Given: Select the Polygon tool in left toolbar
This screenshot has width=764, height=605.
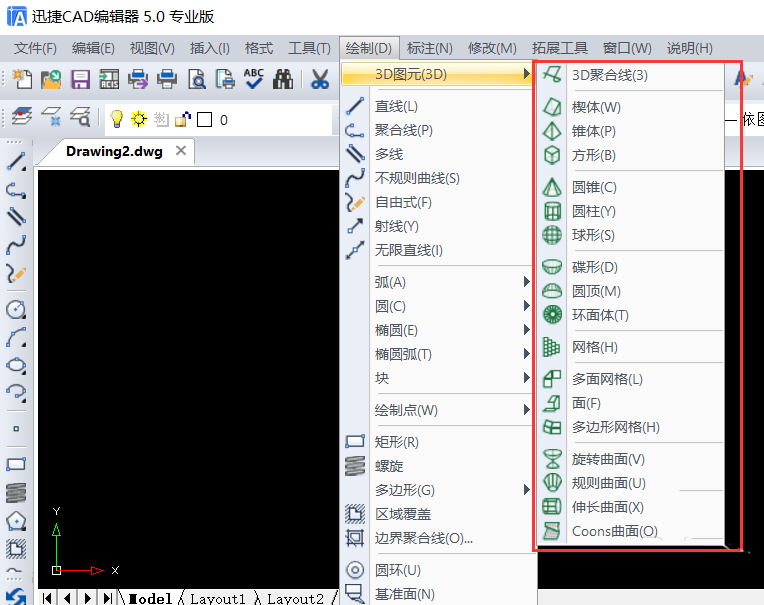Looking at the screenshot, I should (x=16, y=521).
